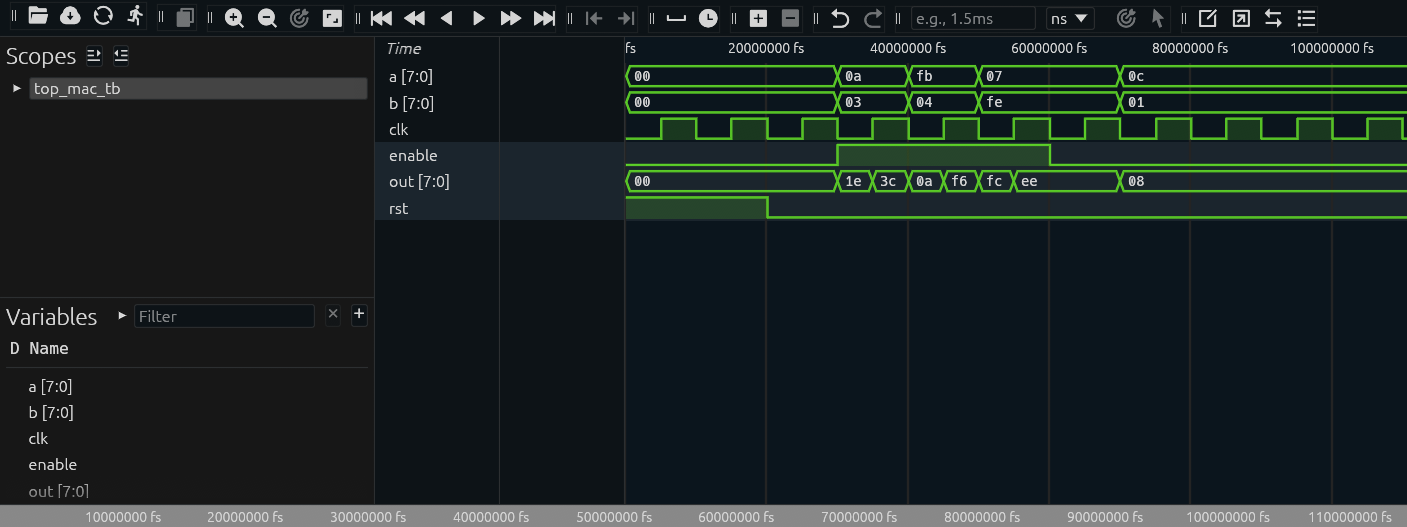The height and width of the screenshot is (527, 1407).
Task: Click the open external arrow square icon
Action: click(1240, 18)
